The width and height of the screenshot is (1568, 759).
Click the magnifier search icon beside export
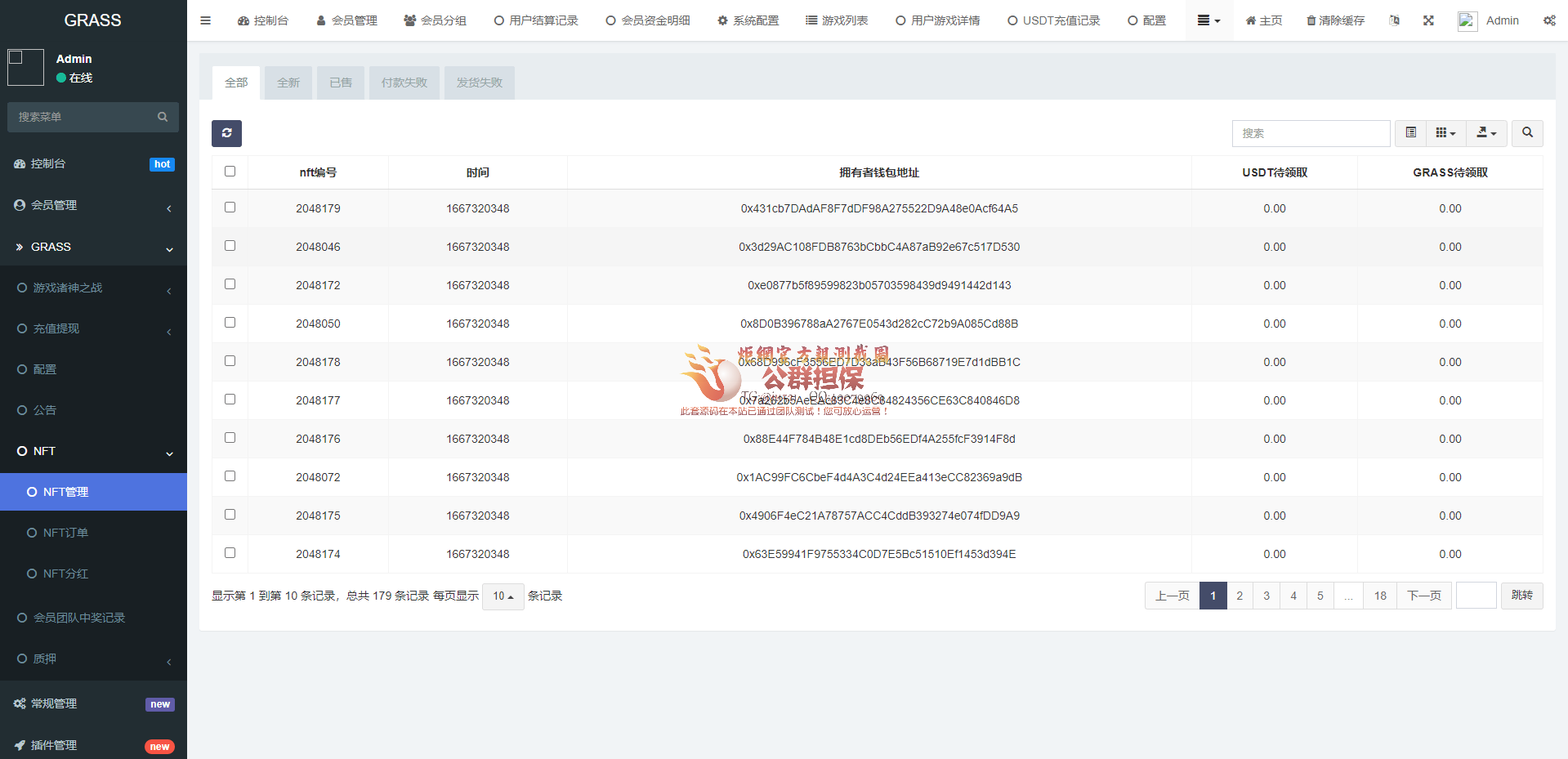(x=1527, y=133)
